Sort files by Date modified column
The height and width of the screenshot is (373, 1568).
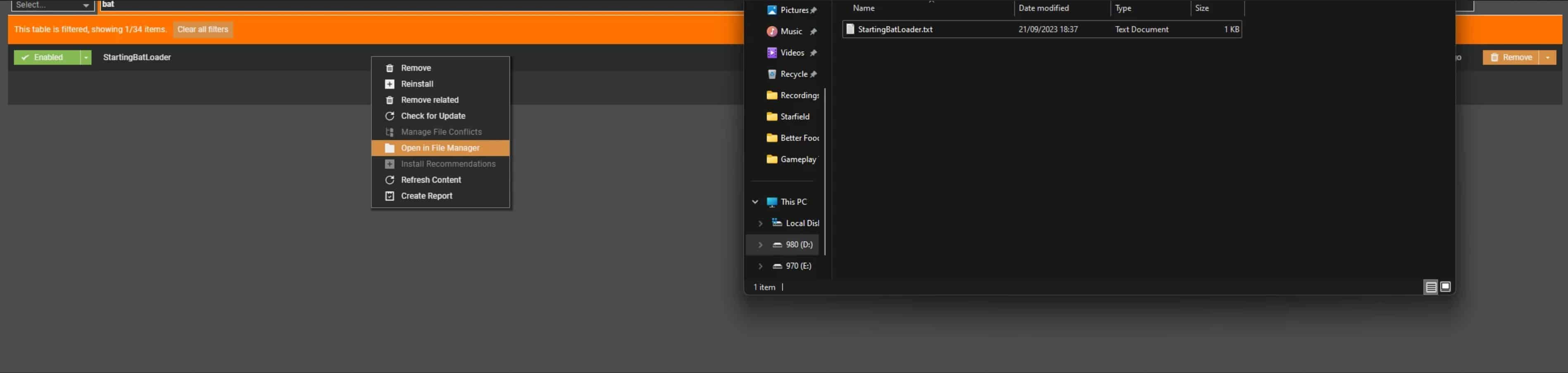coord(1043,9)
